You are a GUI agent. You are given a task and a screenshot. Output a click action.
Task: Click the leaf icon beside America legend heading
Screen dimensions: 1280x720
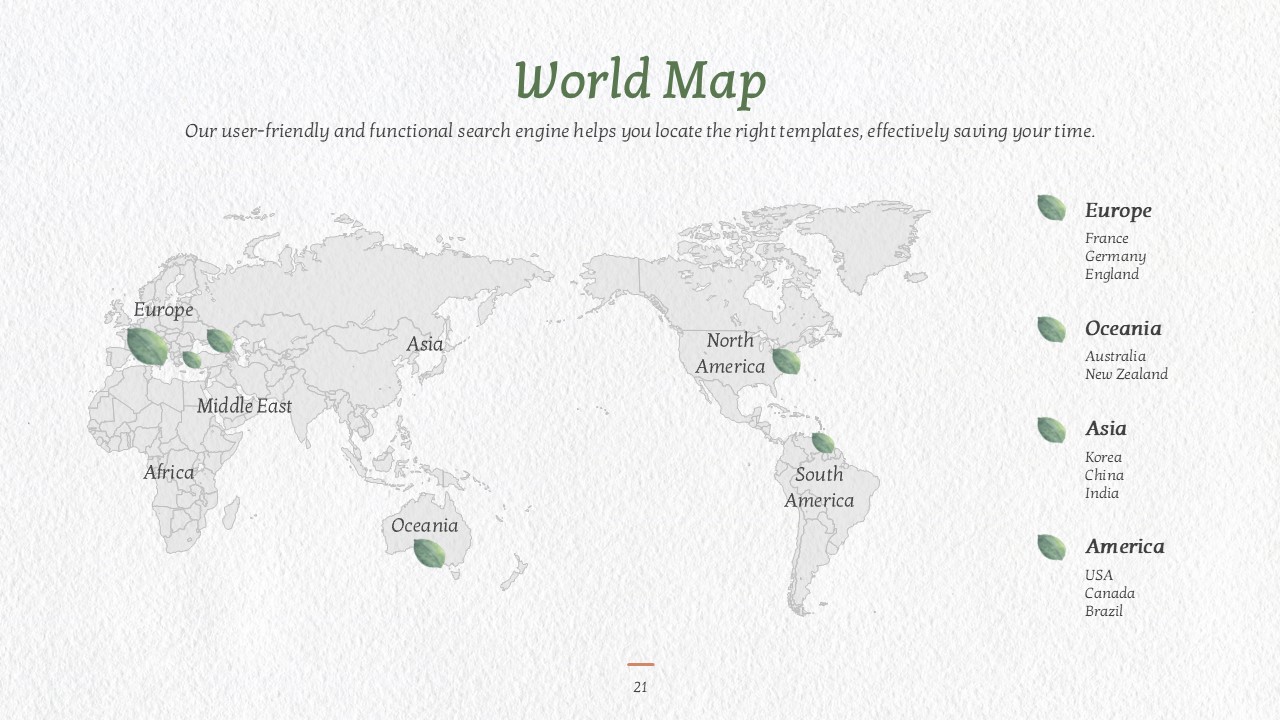(x=1051, y=547)
